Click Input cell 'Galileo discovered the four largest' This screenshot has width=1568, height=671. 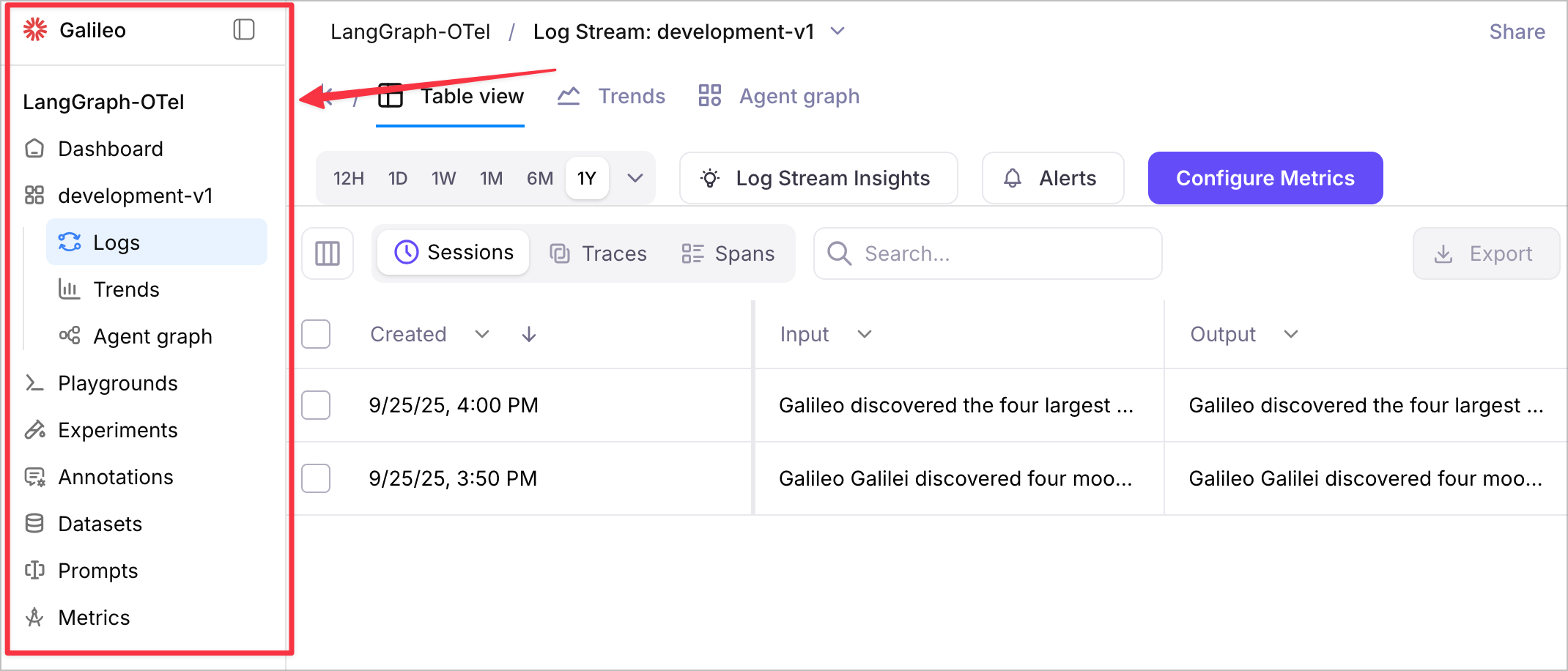pos(956,405)
